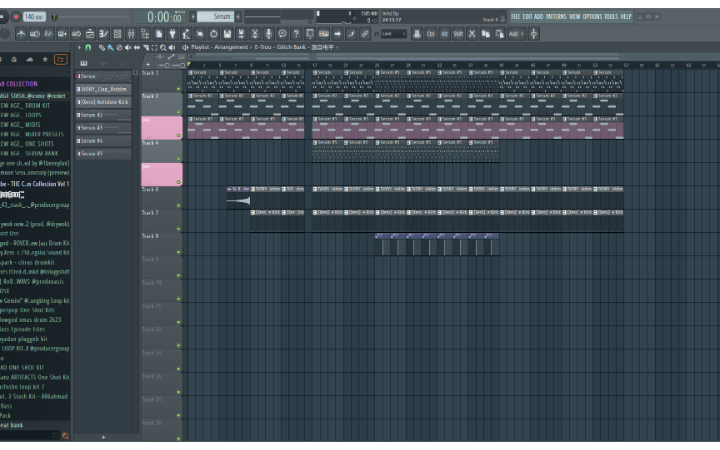Viewport: 720px width, 450px height.
Task: Click the undo history circular arrow icon
Action: click(214, 34)
